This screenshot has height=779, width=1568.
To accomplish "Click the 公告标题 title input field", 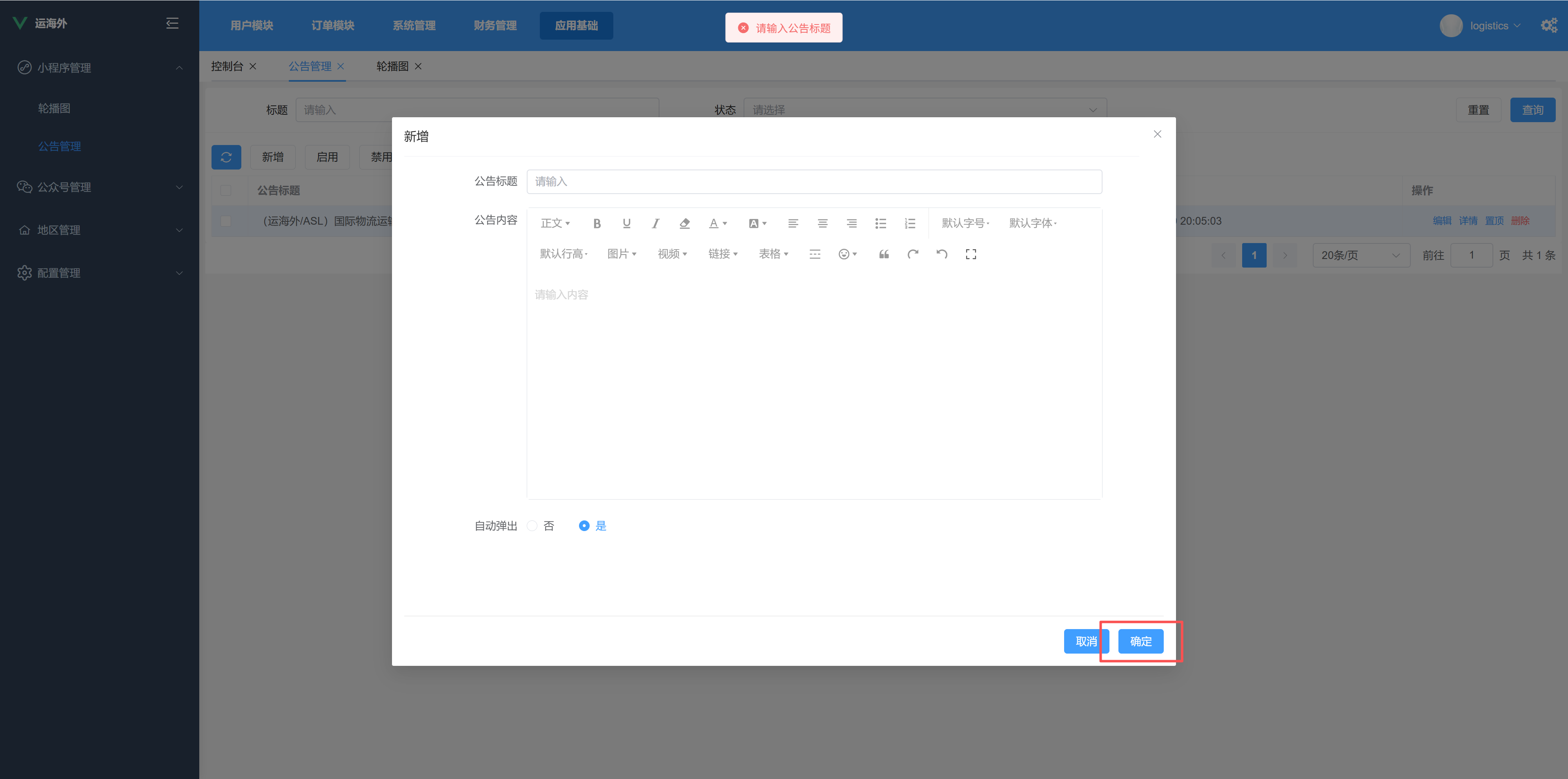I will click(814, 181).
